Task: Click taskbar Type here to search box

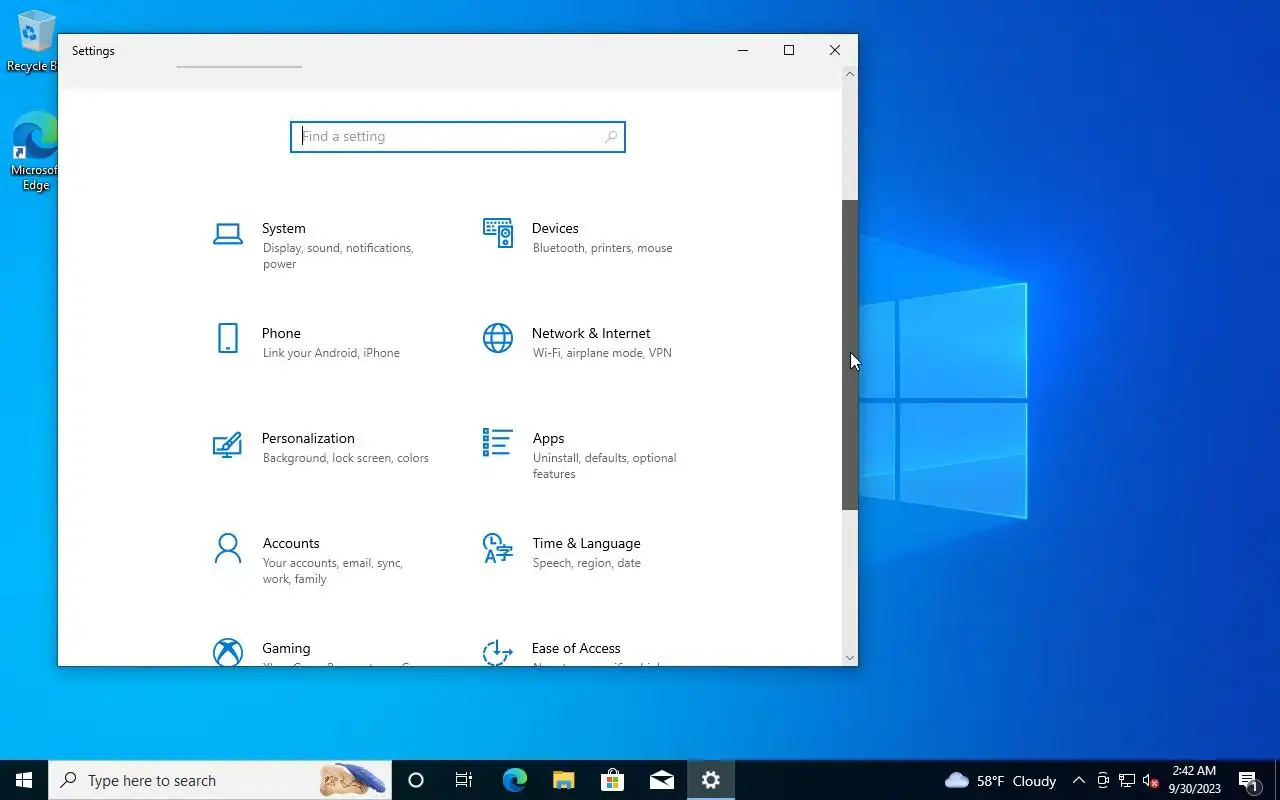Action: [220, 780]
